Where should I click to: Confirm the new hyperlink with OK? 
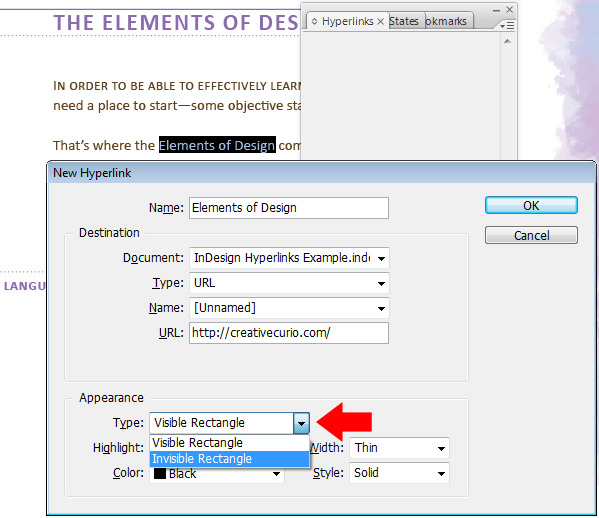[x=531, y=206]
